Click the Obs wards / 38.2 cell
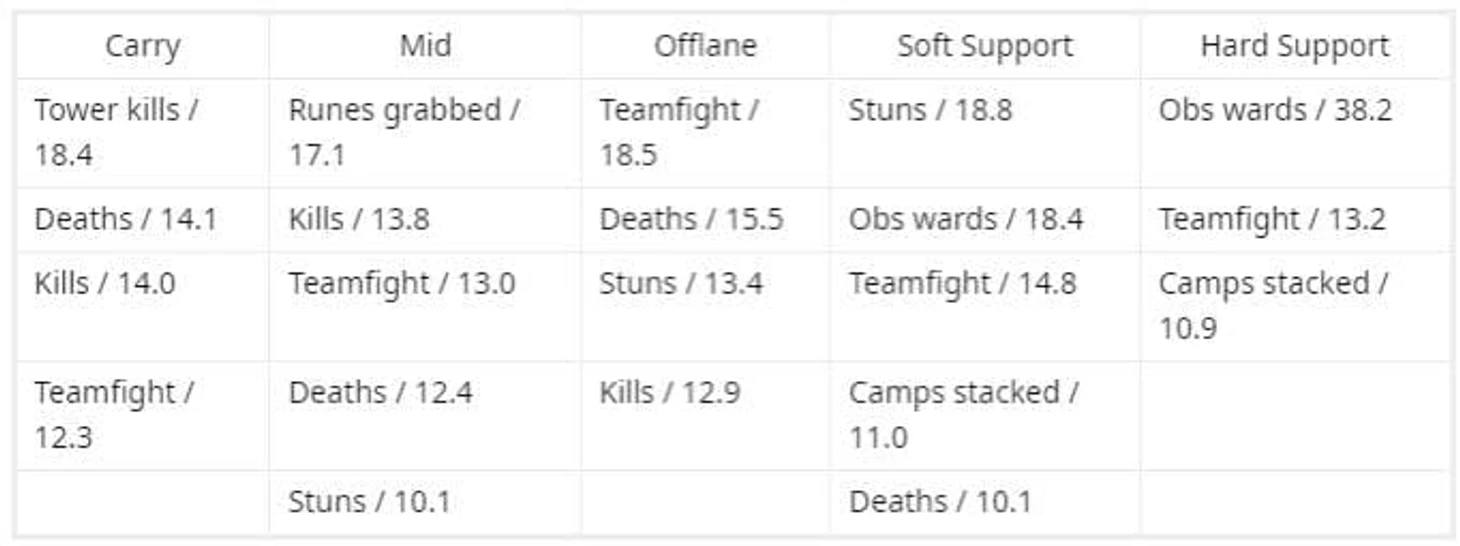 coord(1275,110)
